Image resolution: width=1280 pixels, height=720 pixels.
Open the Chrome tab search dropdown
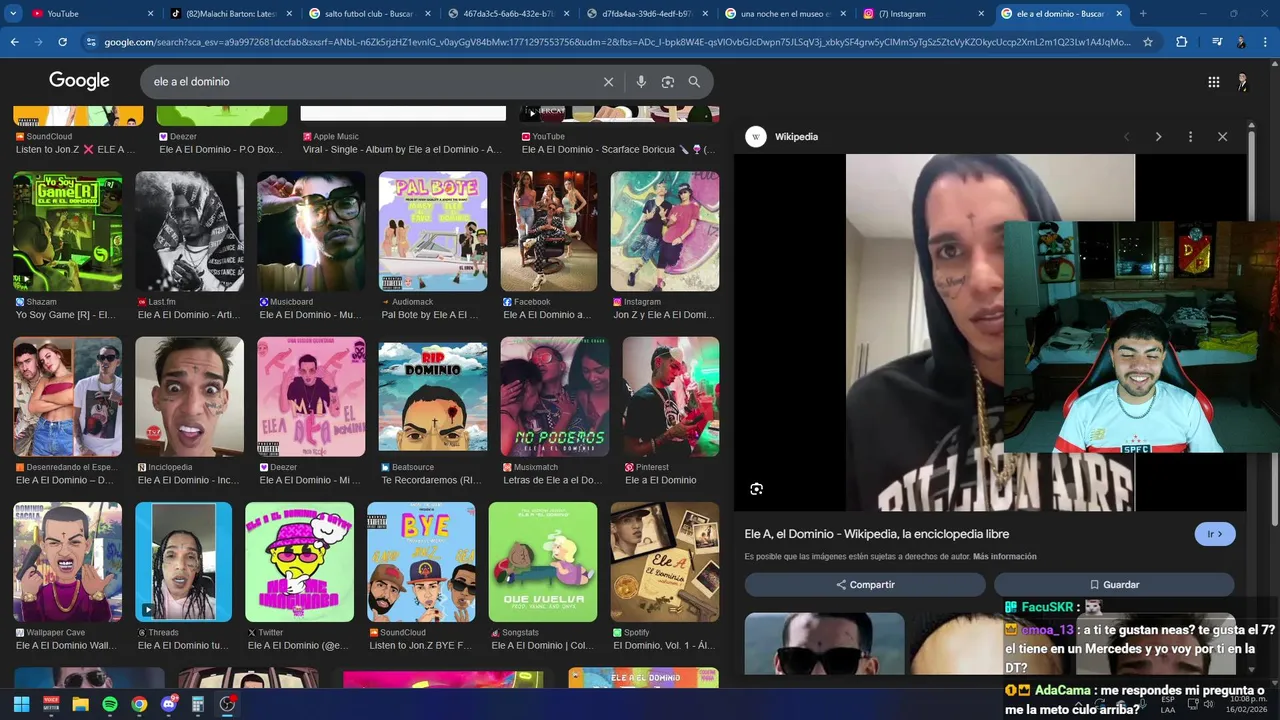14,14
